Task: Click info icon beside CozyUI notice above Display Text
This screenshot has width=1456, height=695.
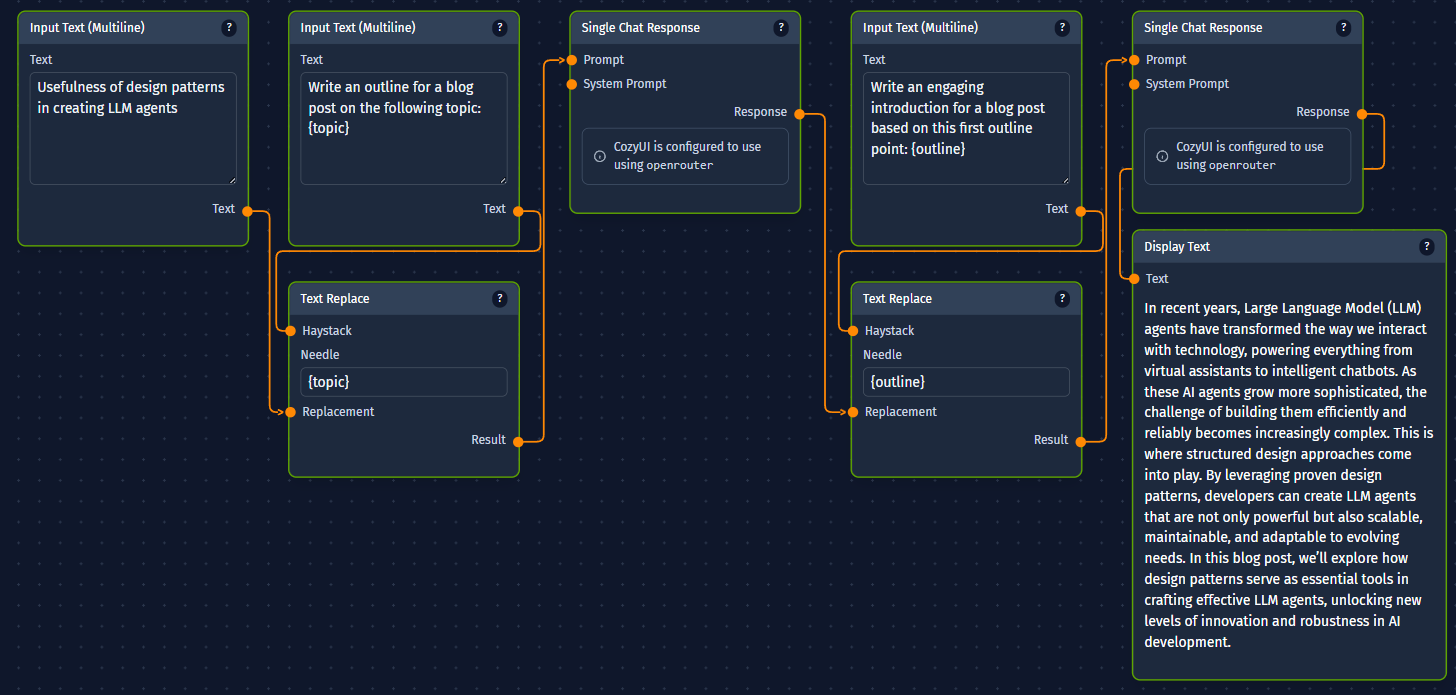Action: click(1162, 156)
